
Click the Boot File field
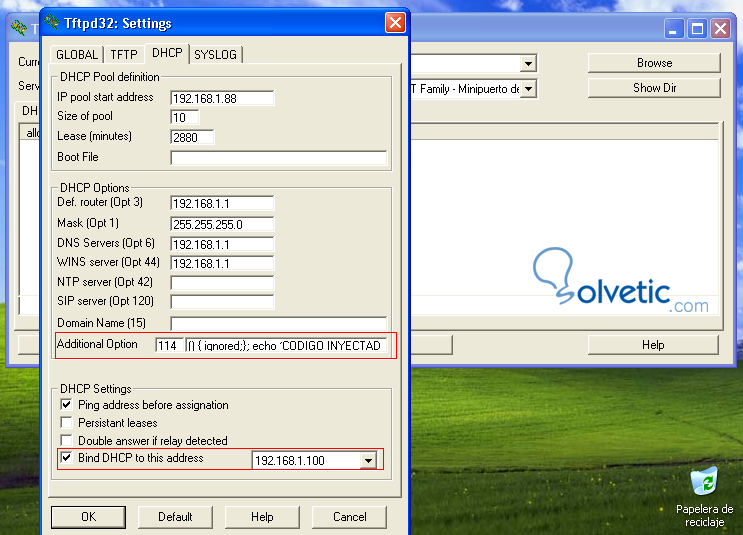pos(279,158)
